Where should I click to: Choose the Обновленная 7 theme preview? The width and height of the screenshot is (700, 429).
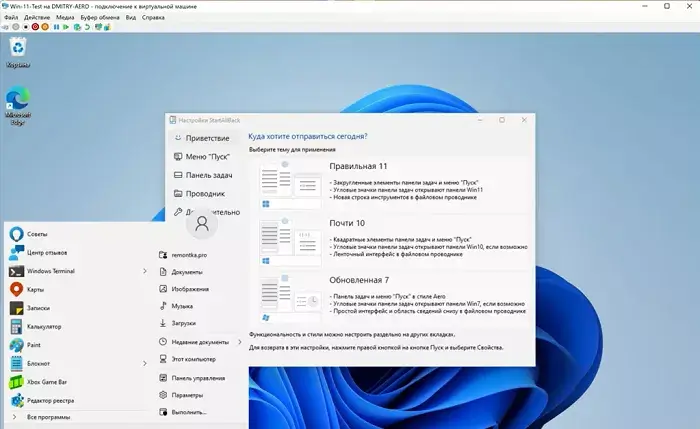[289, 299]
